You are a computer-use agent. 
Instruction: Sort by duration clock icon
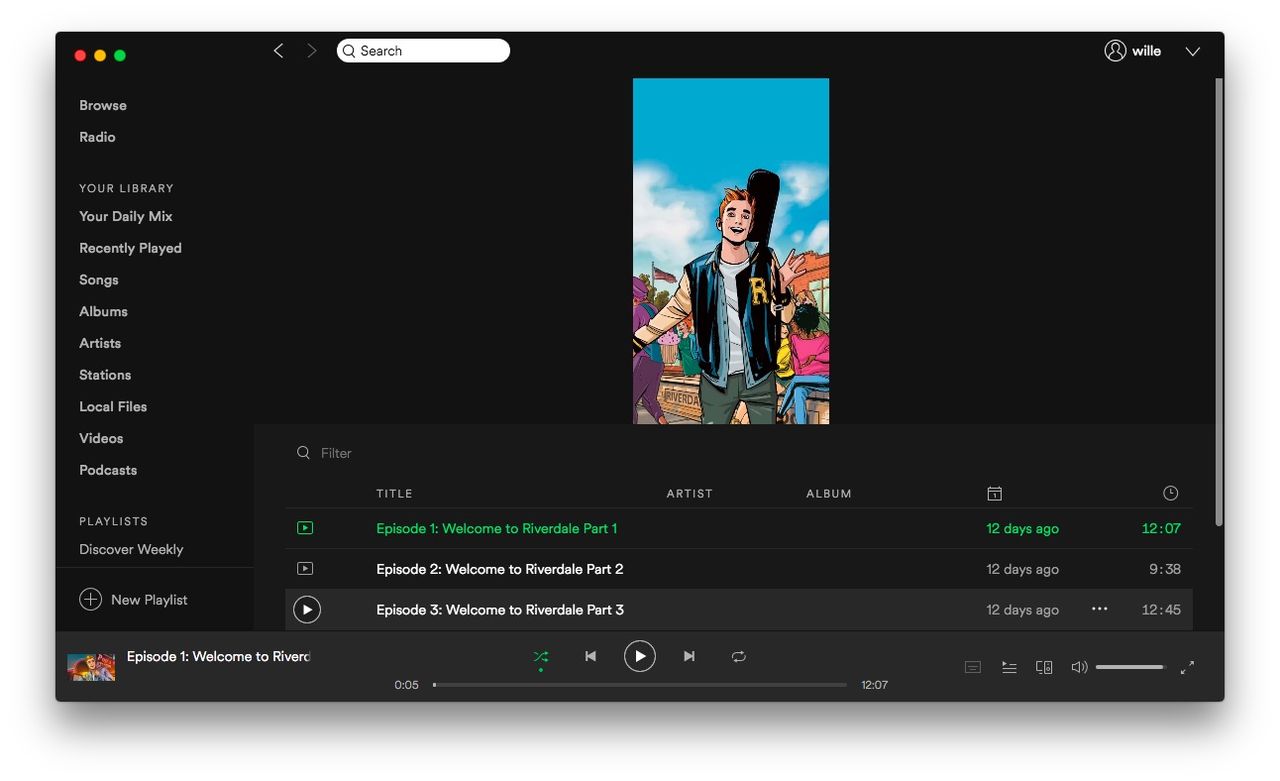(x=1170, y=493)
